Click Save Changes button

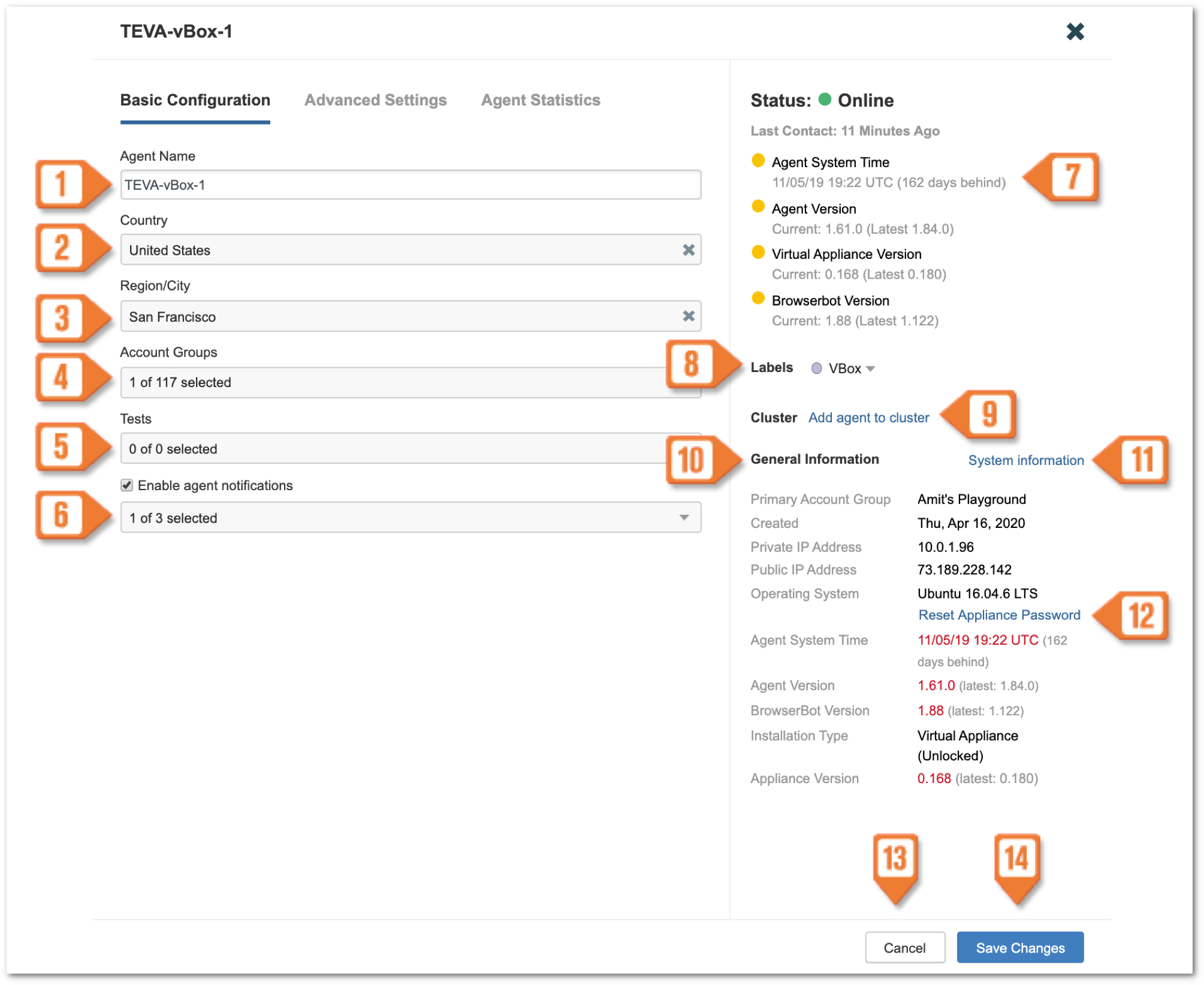[1019, 947]
